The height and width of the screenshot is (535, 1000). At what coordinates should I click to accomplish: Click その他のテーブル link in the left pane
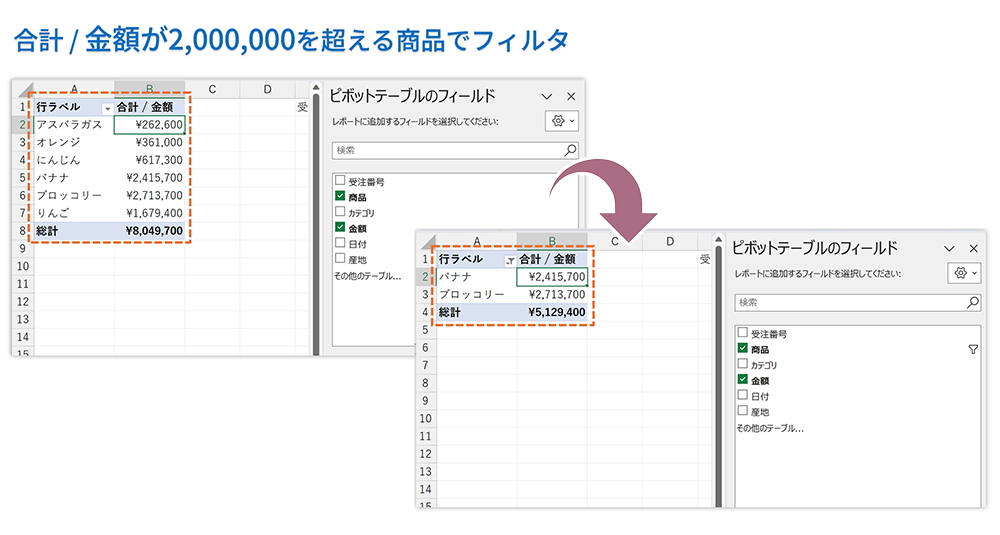pyautogui.click(x=367, y=275)
